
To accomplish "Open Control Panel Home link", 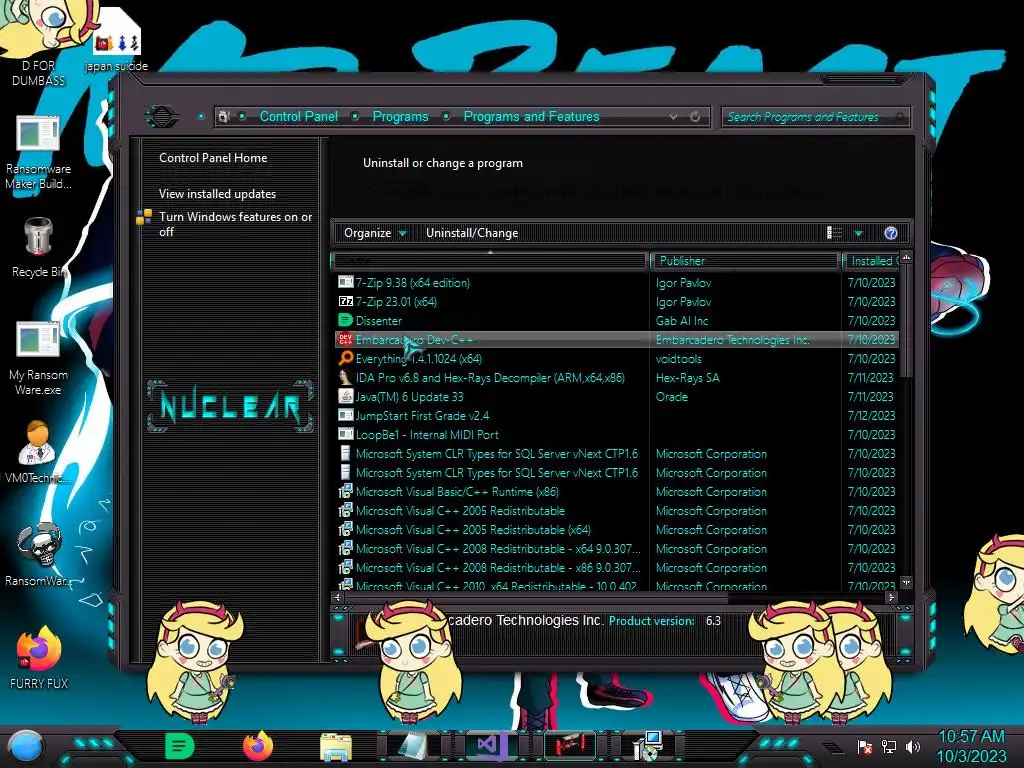I will pos(213,158).
